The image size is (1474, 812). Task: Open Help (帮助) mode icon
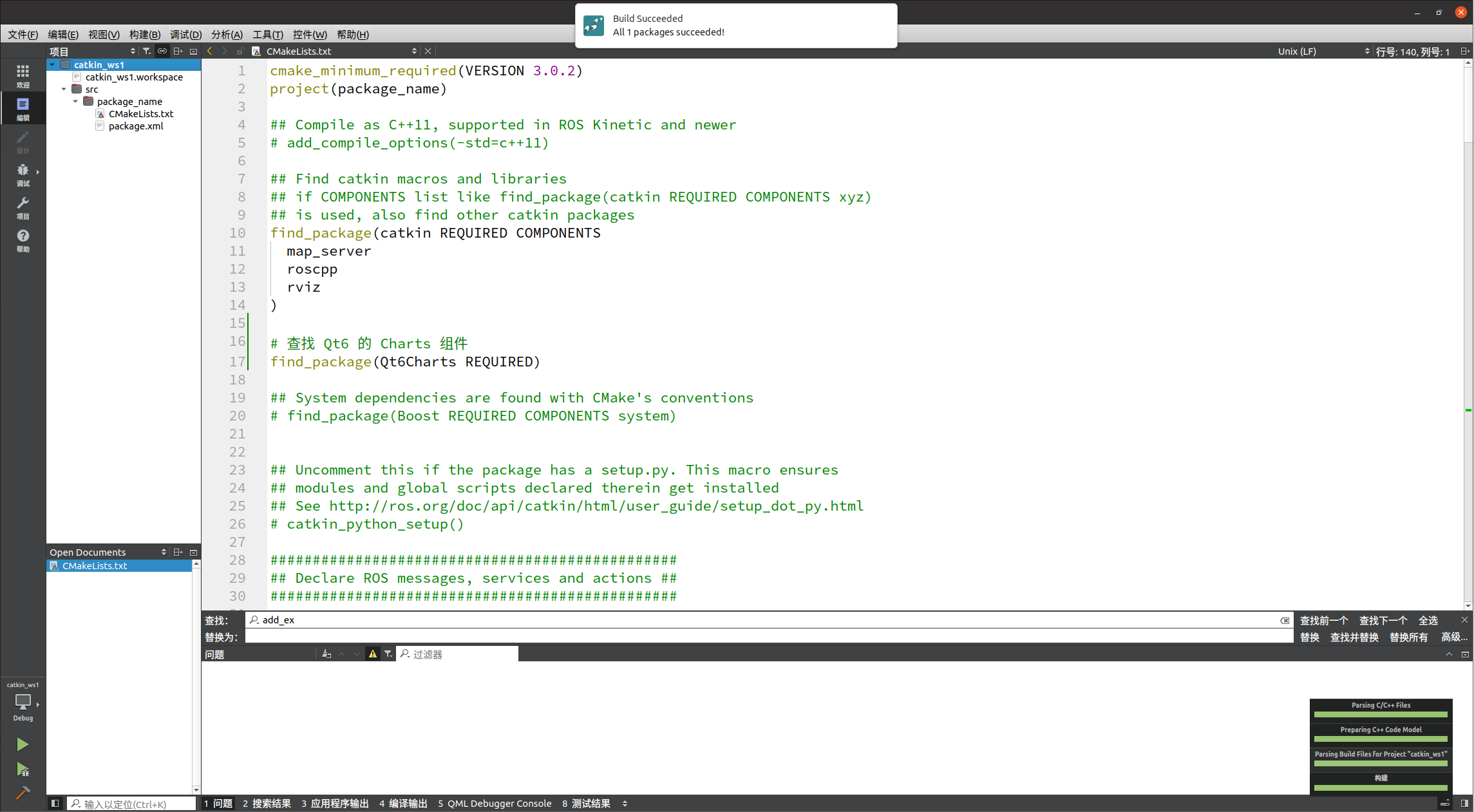[x=23, y=240]
